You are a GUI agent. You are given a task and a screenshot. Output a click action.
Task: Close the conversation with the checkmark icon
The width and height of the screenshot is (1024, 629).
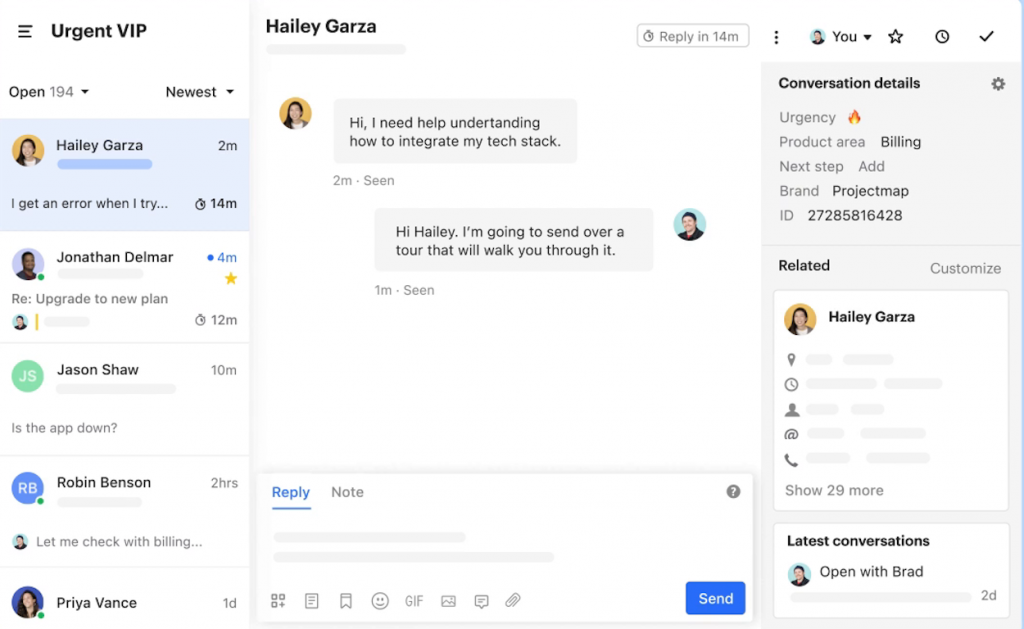click(986, 36)
